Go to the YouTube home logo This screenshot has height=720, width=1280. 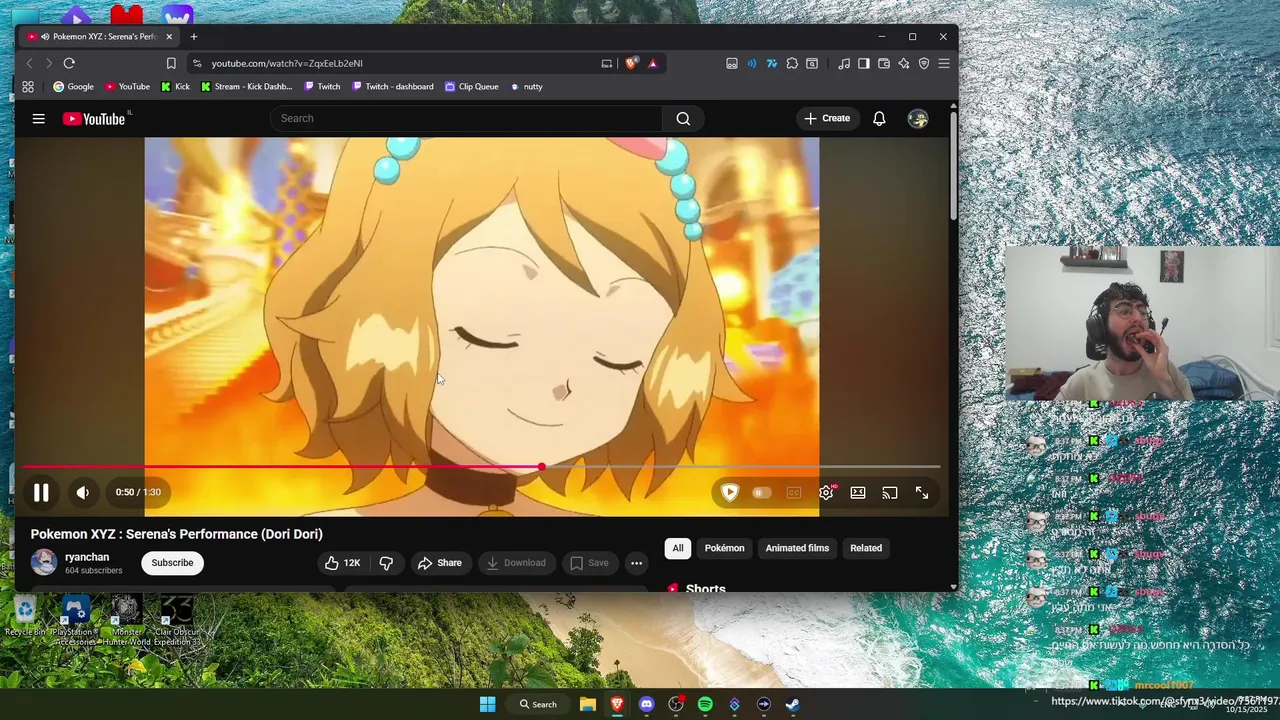tap(95, 119)
